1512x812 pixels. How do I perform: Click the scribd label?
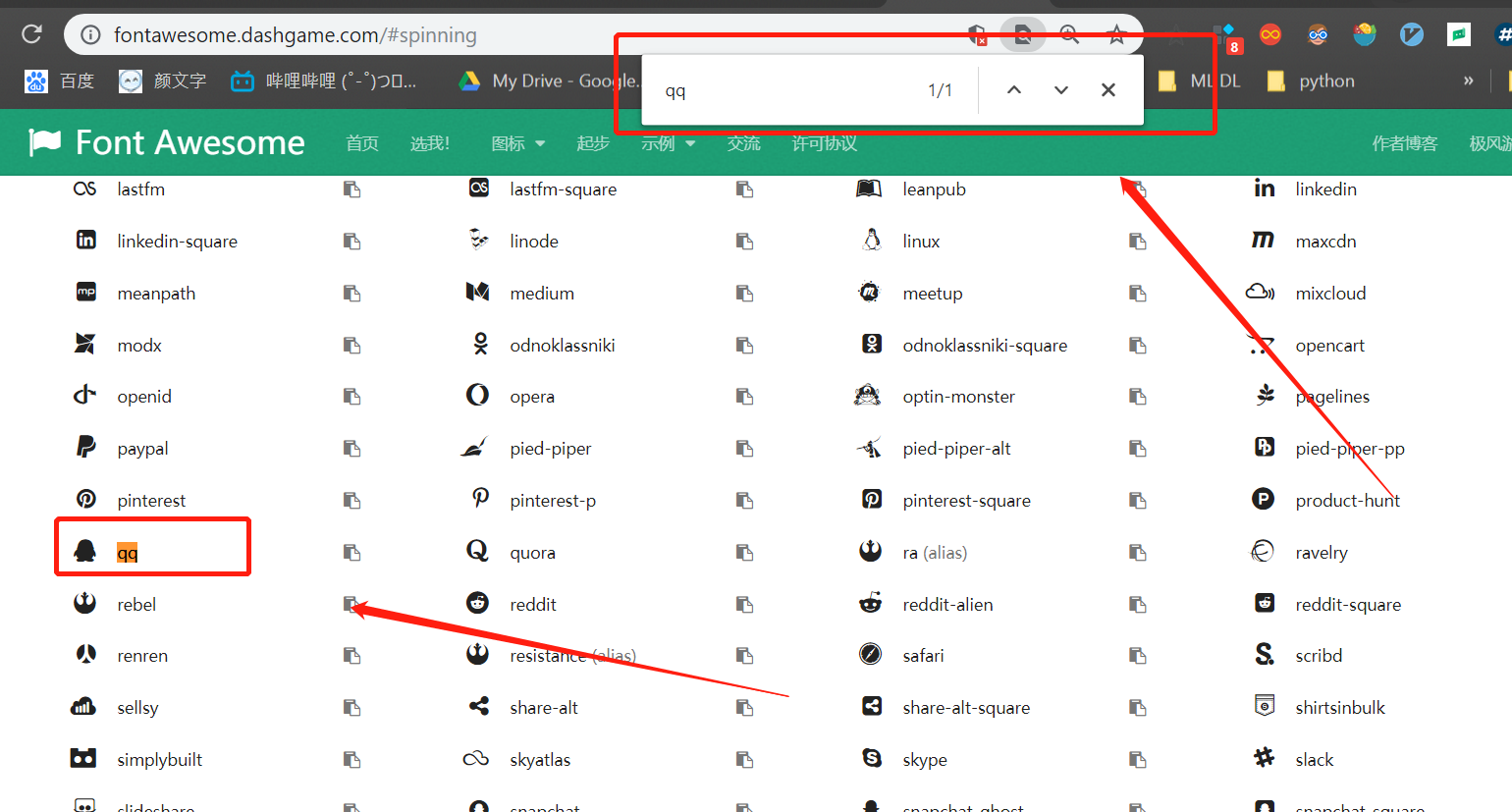point(1319,656)
